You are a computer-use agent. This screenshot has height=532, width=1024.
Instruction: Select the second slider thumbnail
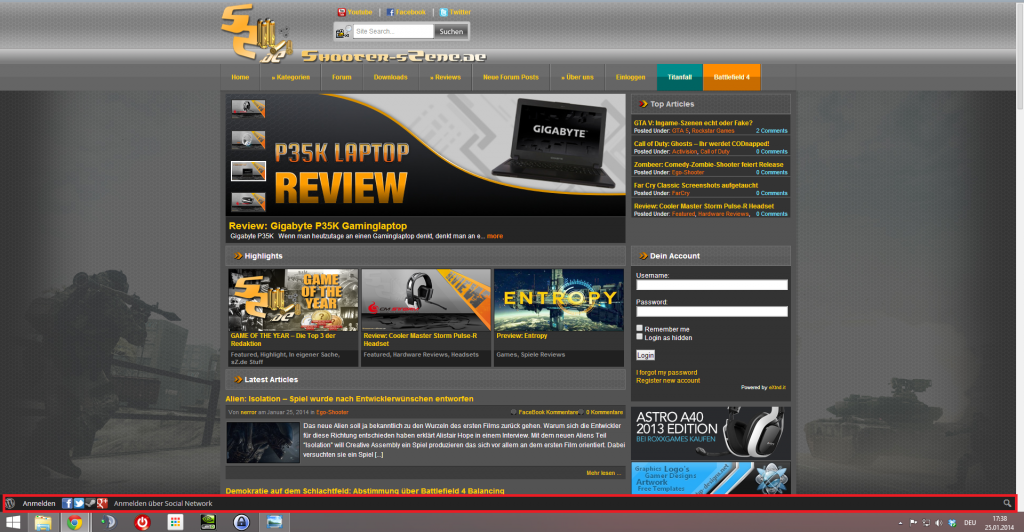(x=248, y=140)
